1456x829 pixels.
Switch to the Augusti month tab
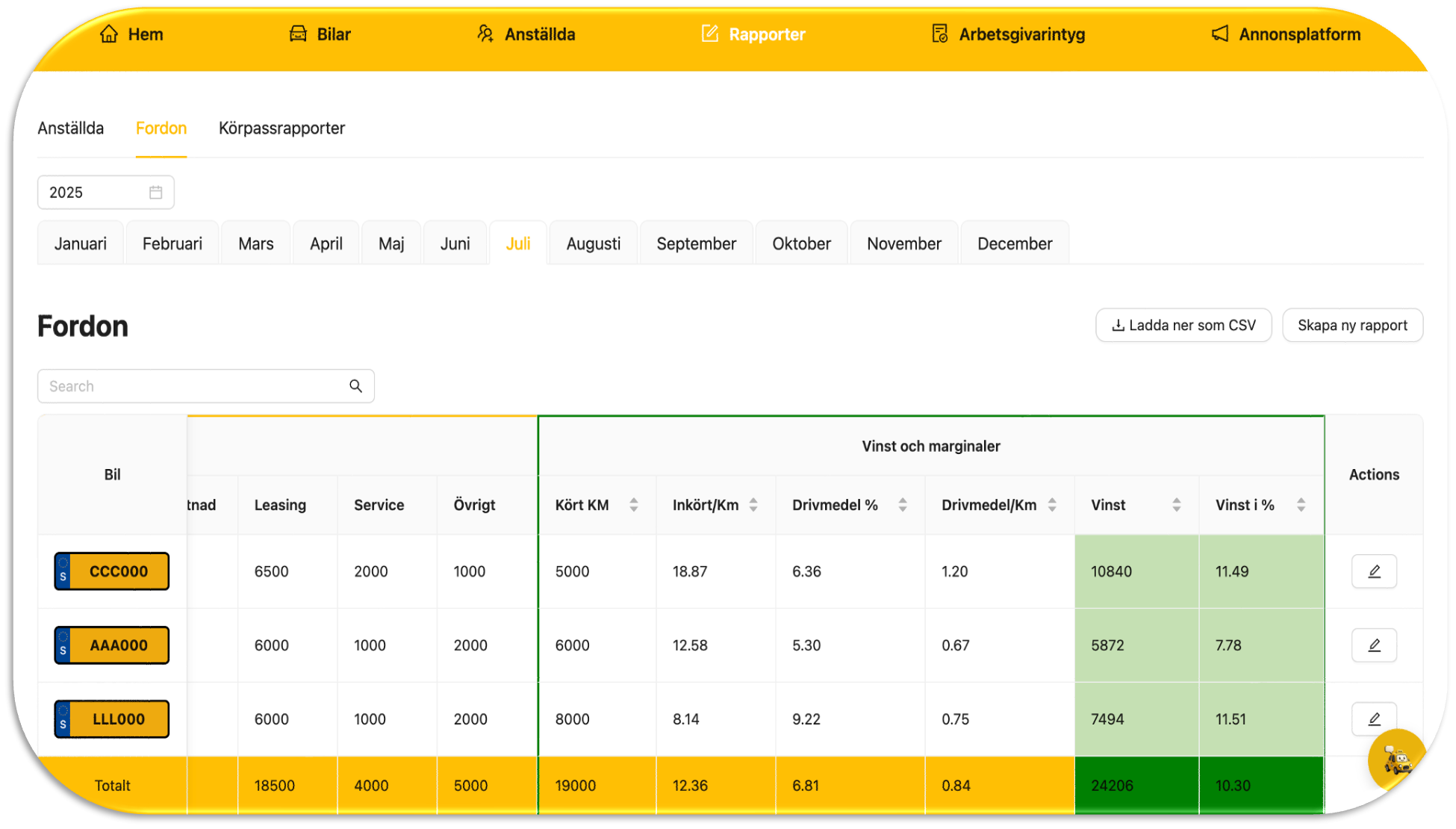(593, 243)
